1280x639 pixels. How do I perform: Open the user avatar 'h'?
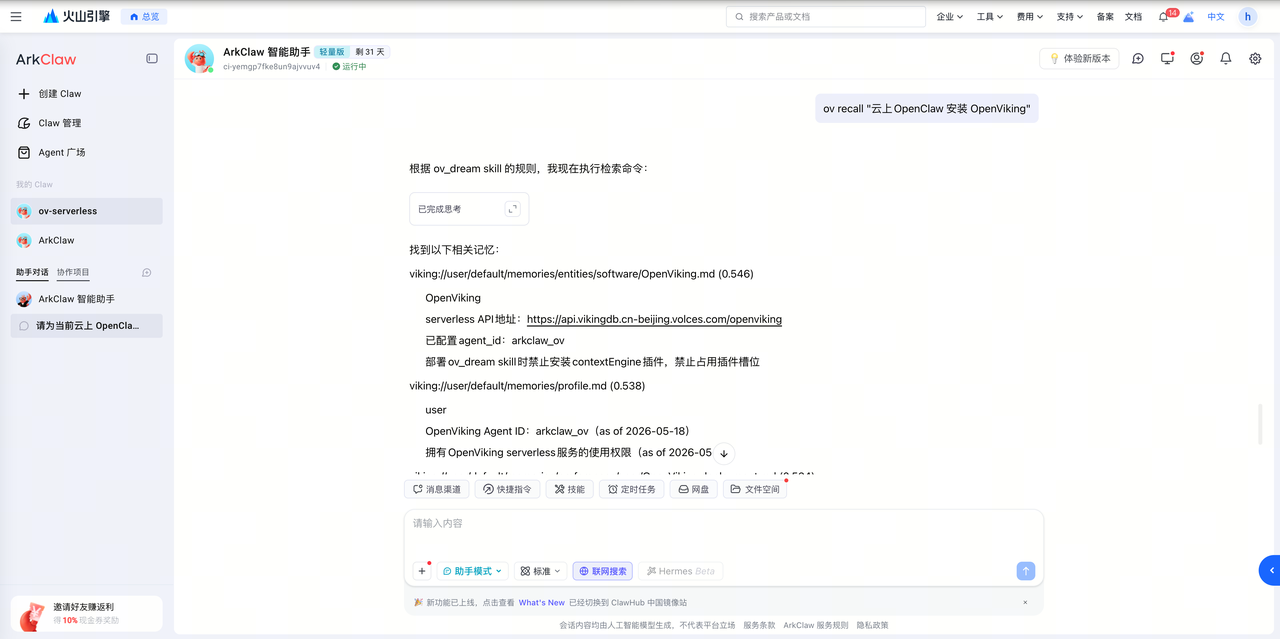(x=1248, y=17)
